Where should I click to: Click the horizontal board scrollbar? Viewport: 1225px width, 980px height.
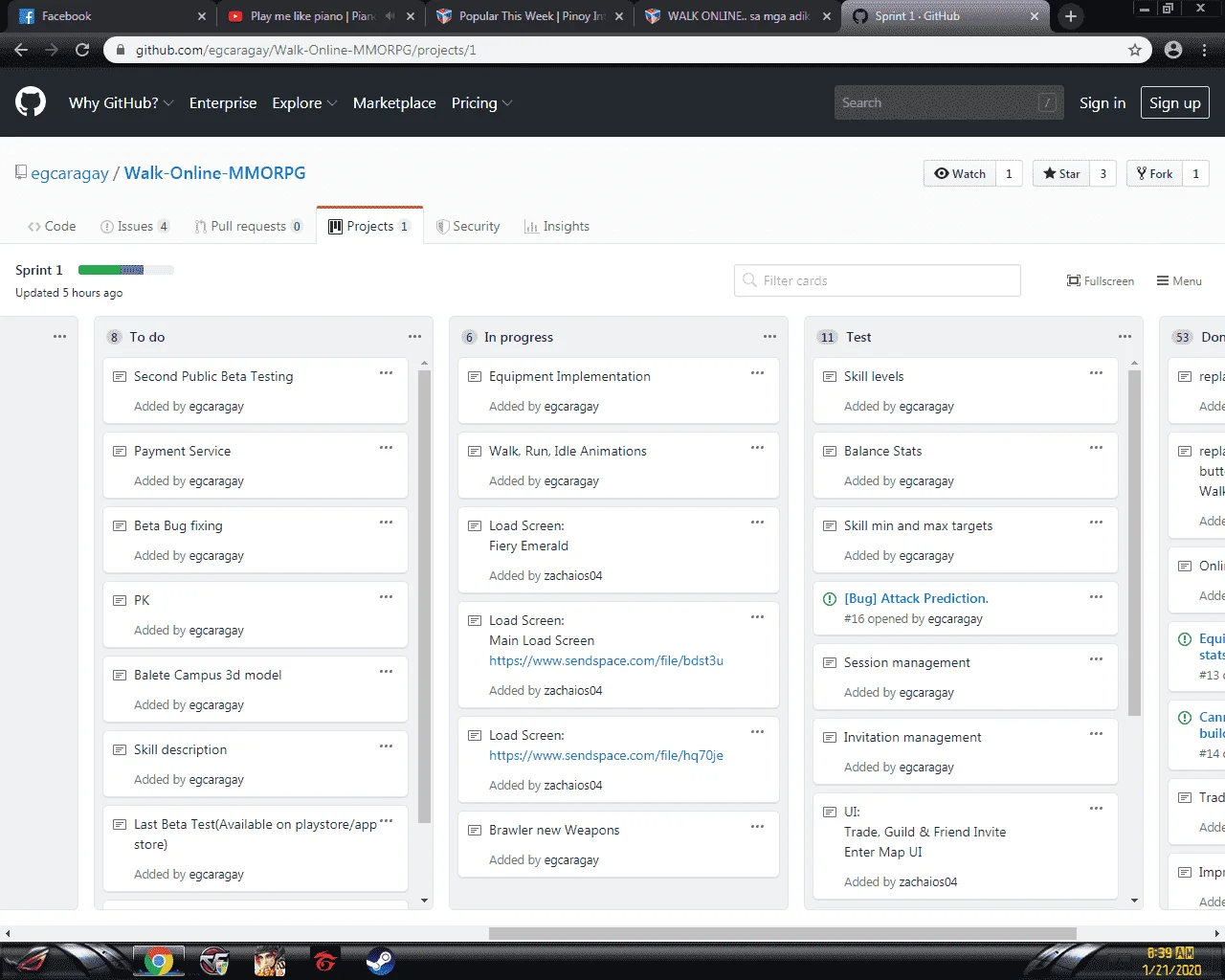click(x=783, y=933)
